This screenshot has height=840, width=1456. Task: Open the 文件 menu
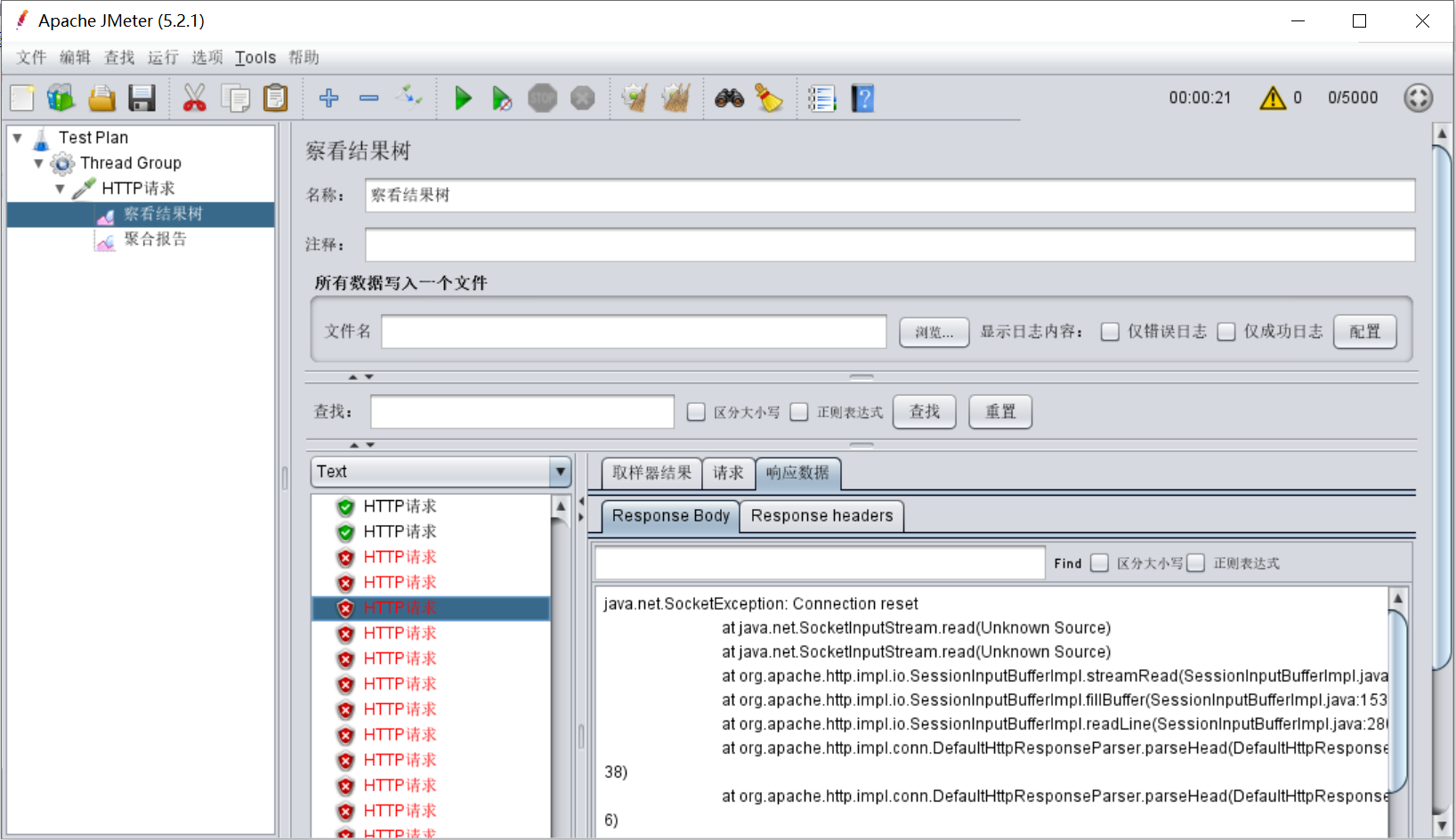tap(31, 58)
